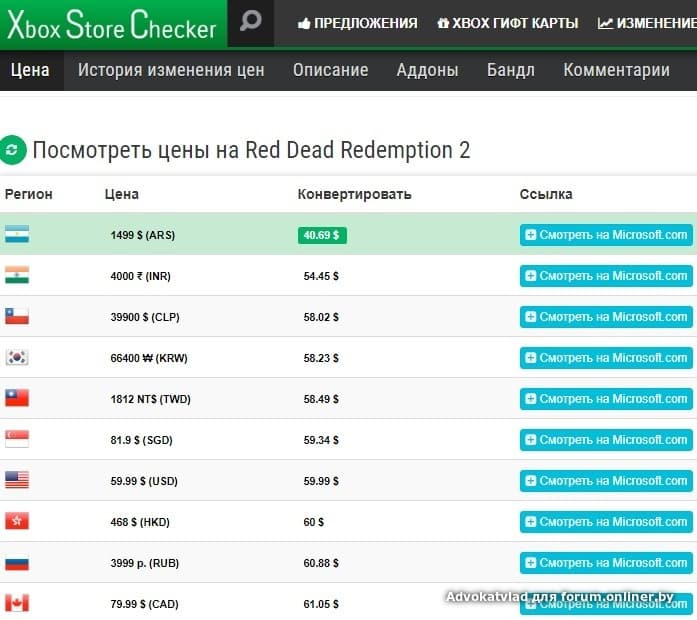
Task: Click the Canada flag icon
Action: pyautogui.click(x=17, y=603)
